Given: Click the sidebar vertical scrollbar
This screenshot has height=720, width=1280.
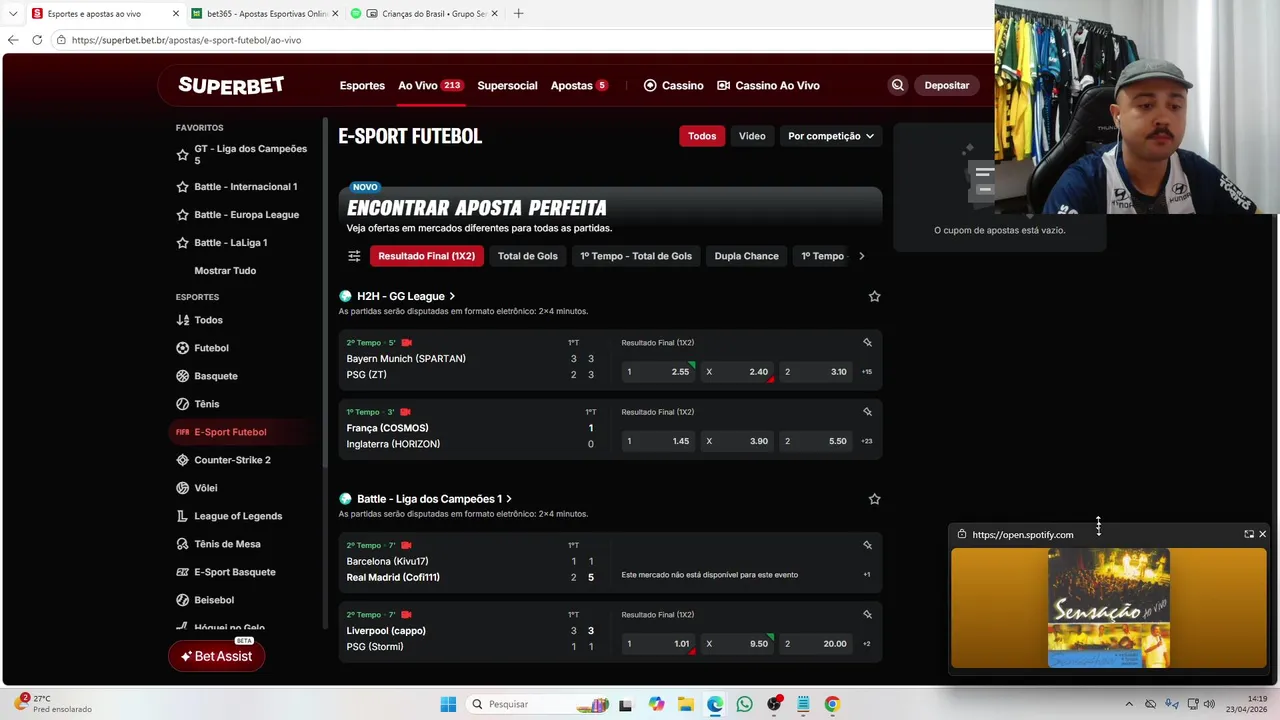Looking at the screenshot, I should [325, 290].
